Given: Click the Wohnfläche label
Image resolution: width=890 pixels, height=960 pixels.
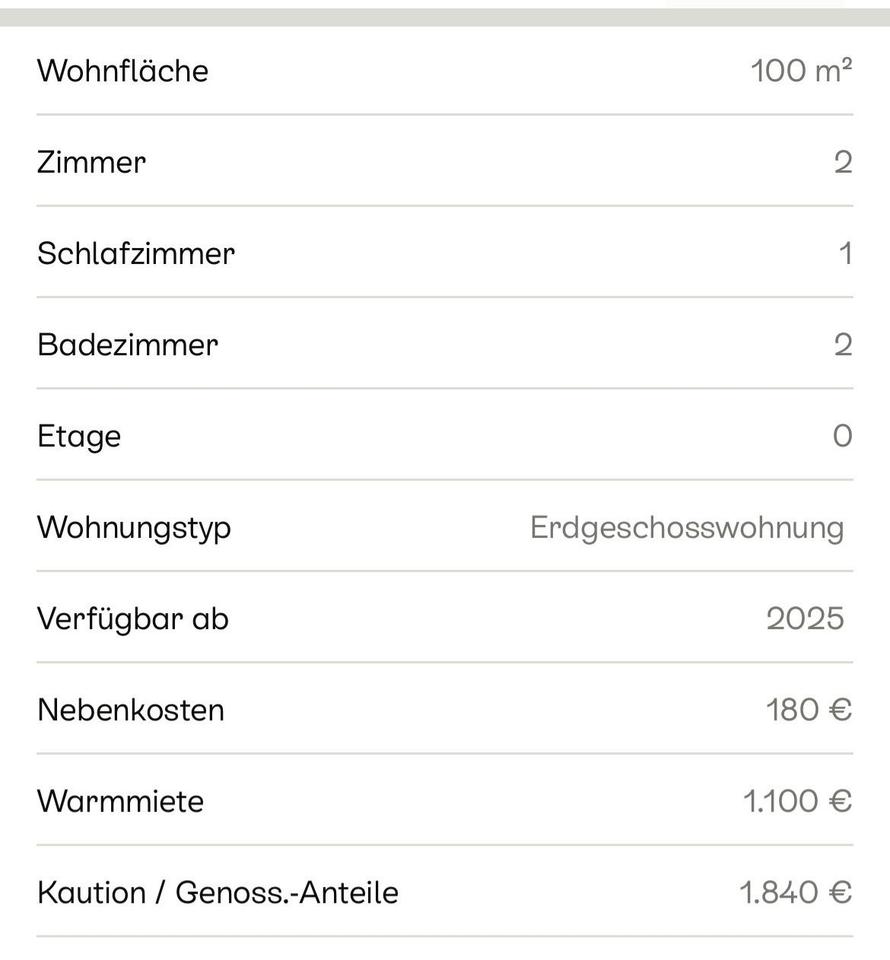Looking at the screenshot, I should point(123,71).
